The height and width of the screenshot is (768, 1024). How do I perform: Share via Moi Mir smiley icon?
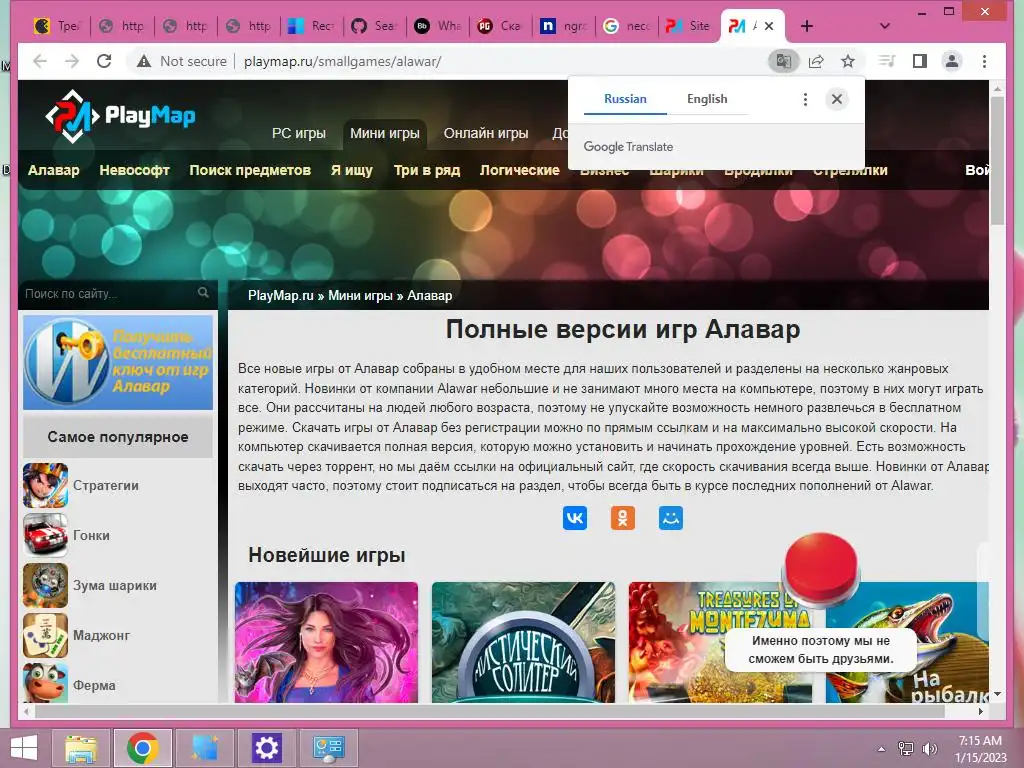pyautogui.click(x=671, y=518)
